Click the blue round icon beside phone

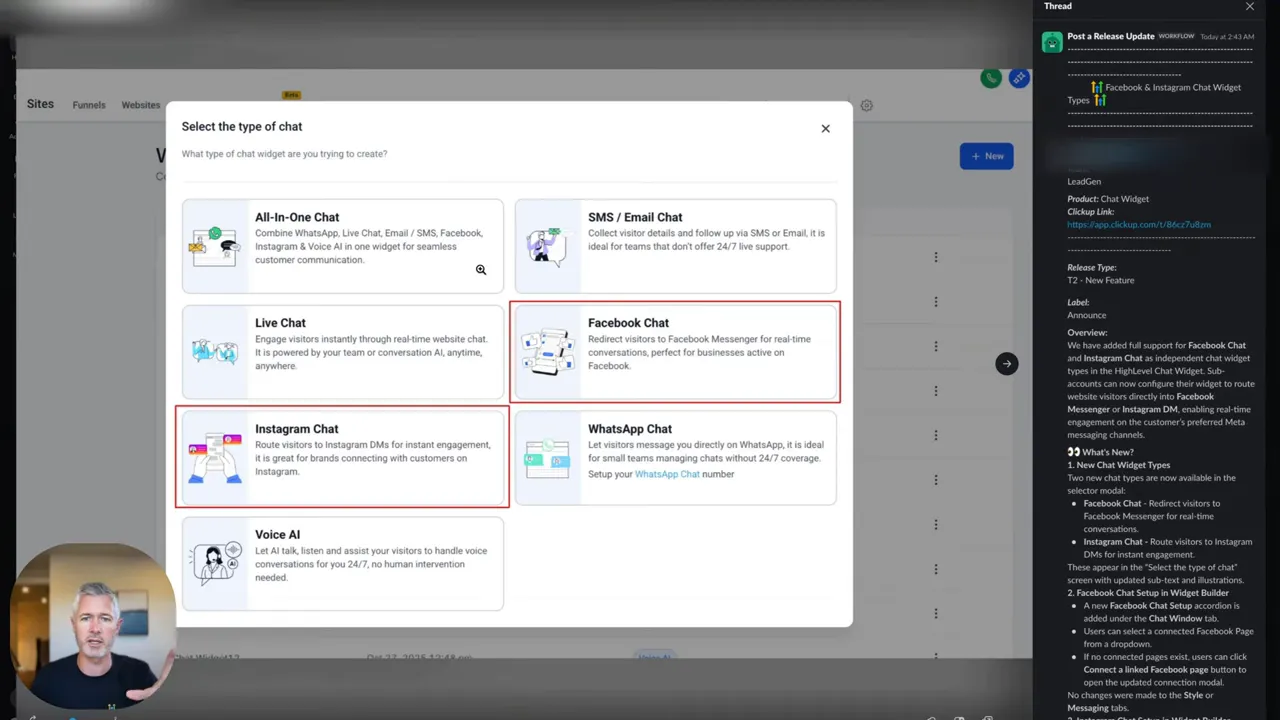point(1019,78)
